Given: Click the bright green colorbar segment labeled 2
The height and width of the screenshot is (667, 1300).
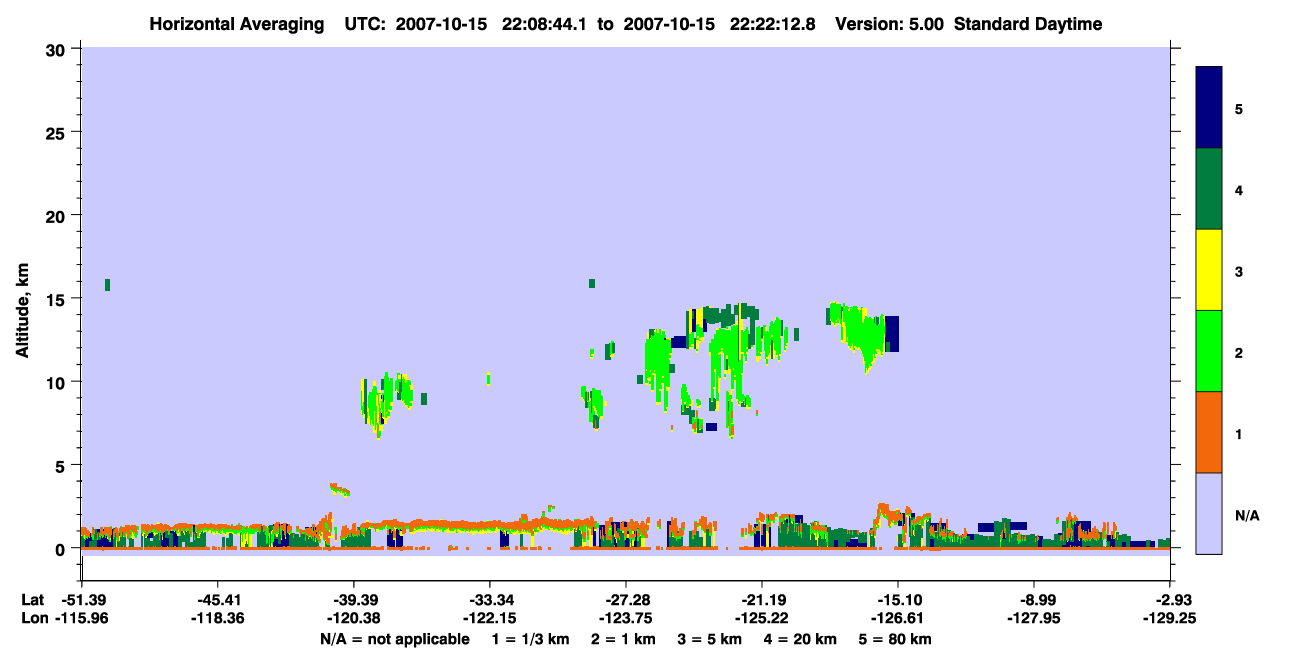Looking at the screenshot, I should 1209,351.
